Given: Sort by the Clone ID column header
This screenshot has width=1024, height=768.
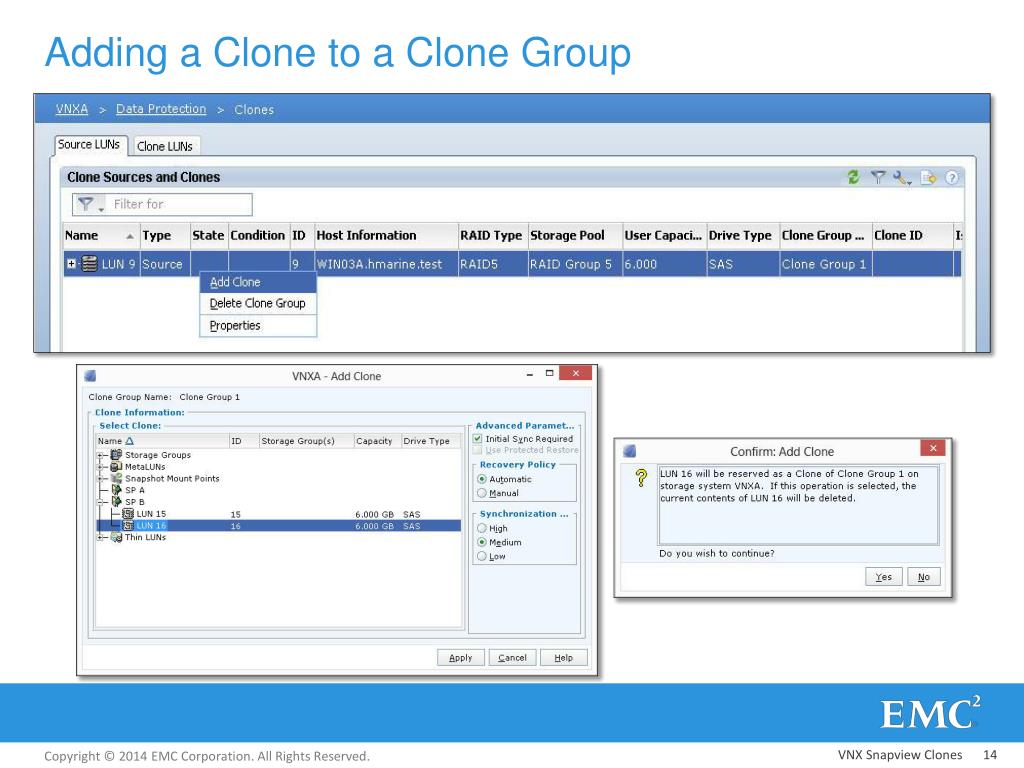Looking at the screenshot, I should (x=912, y=235).
